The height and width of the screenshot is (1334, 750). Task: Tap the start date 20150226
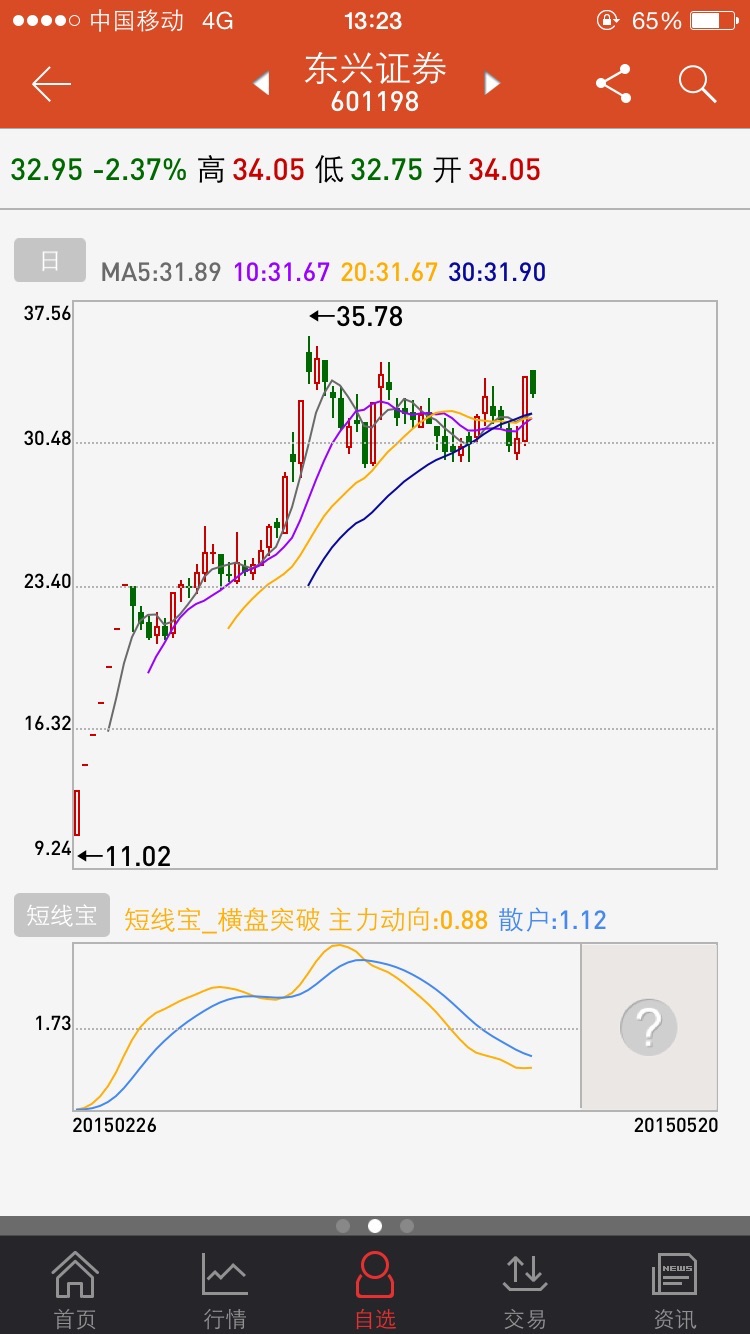click(115, 1125)
